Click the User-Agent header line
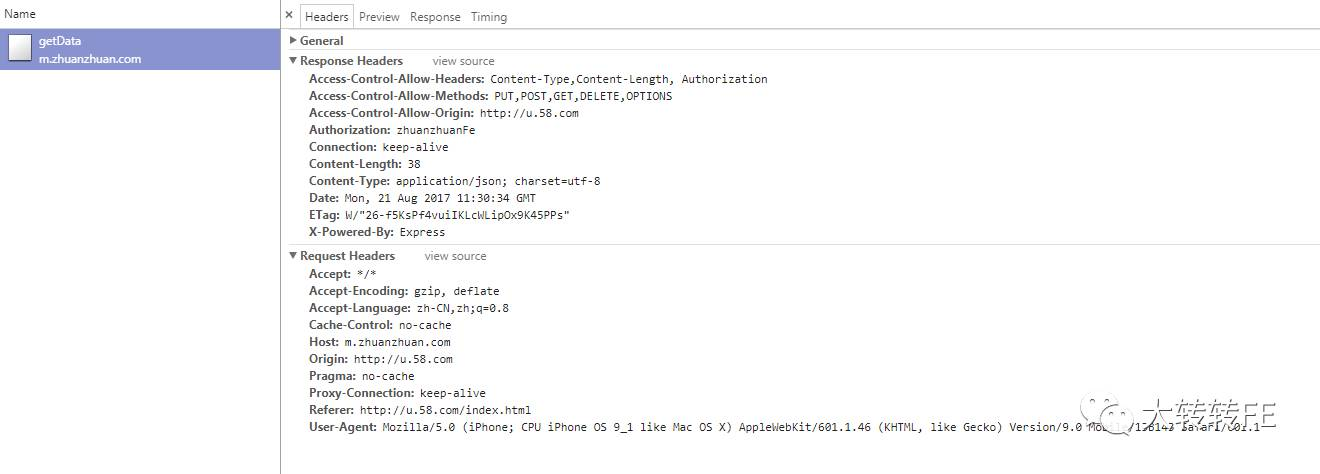 point(700,427)
